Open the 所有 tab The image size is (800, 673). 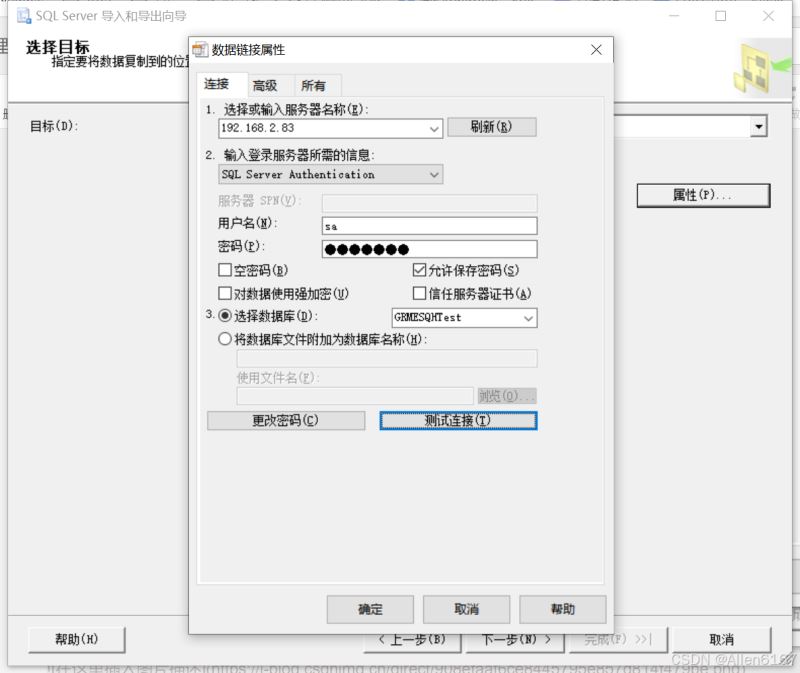point(313,86)
